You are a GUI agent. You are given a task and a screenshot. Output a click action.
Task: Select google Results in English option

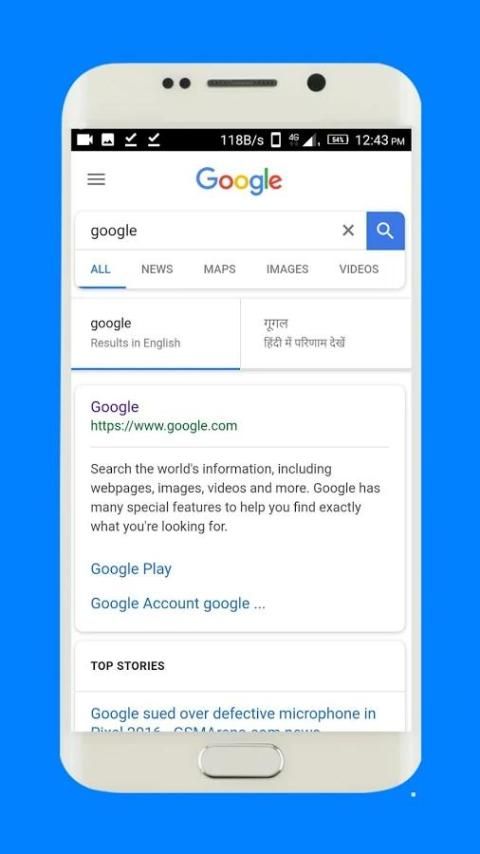[x=155, y=333]
